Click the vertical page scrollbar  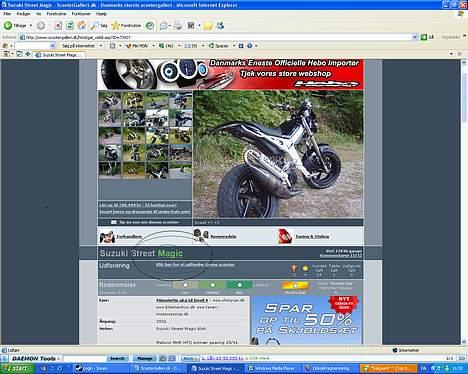click(x=465, y=202)
